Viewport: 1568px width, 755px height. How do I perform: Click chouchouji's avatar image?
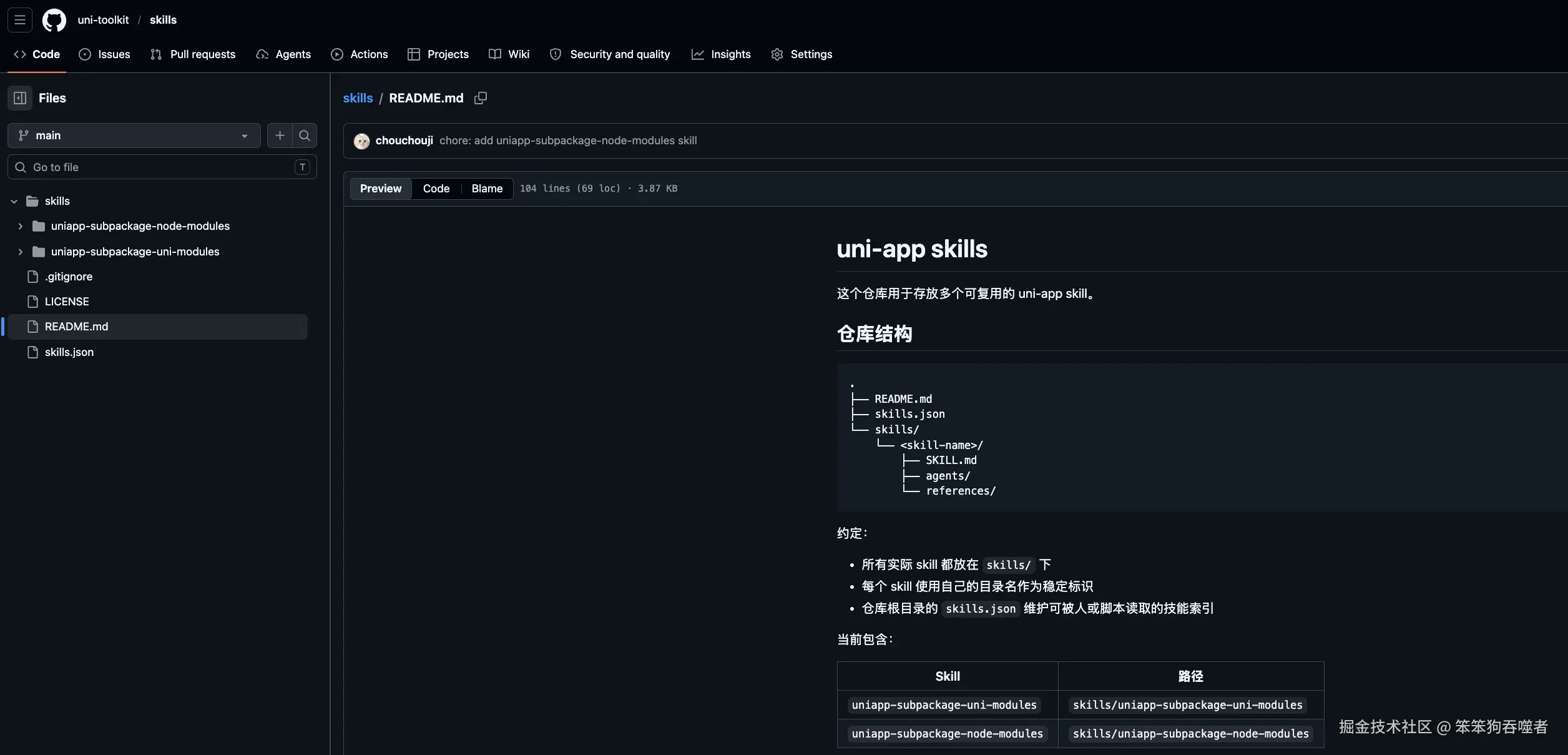[361, 141]
